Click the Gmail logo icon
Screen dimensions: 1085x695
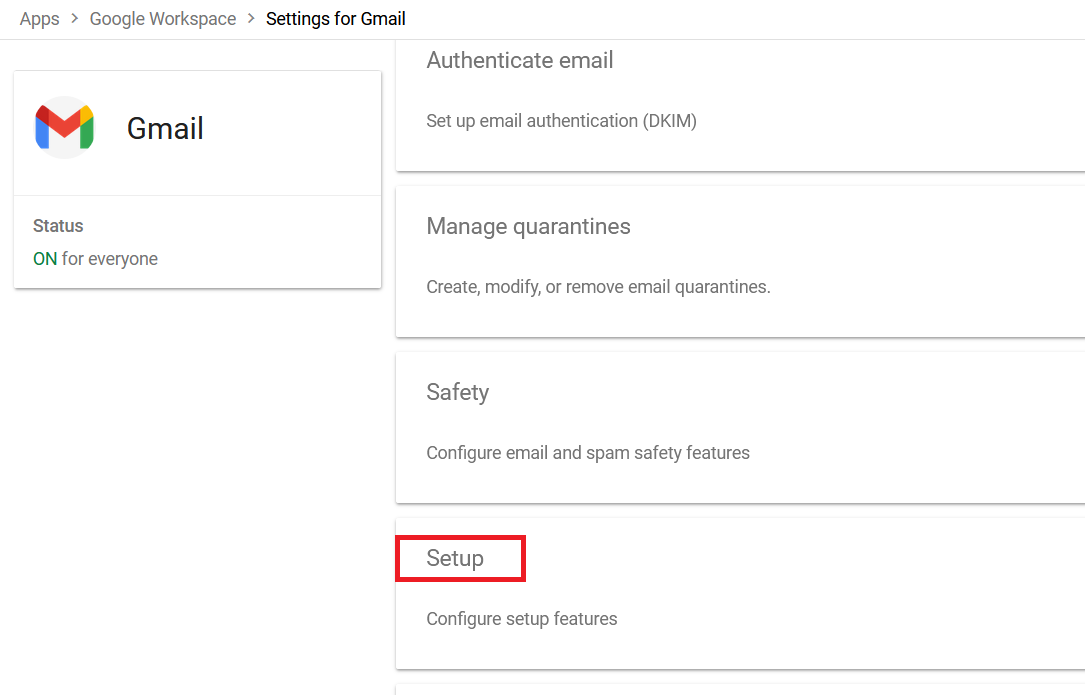64,127
